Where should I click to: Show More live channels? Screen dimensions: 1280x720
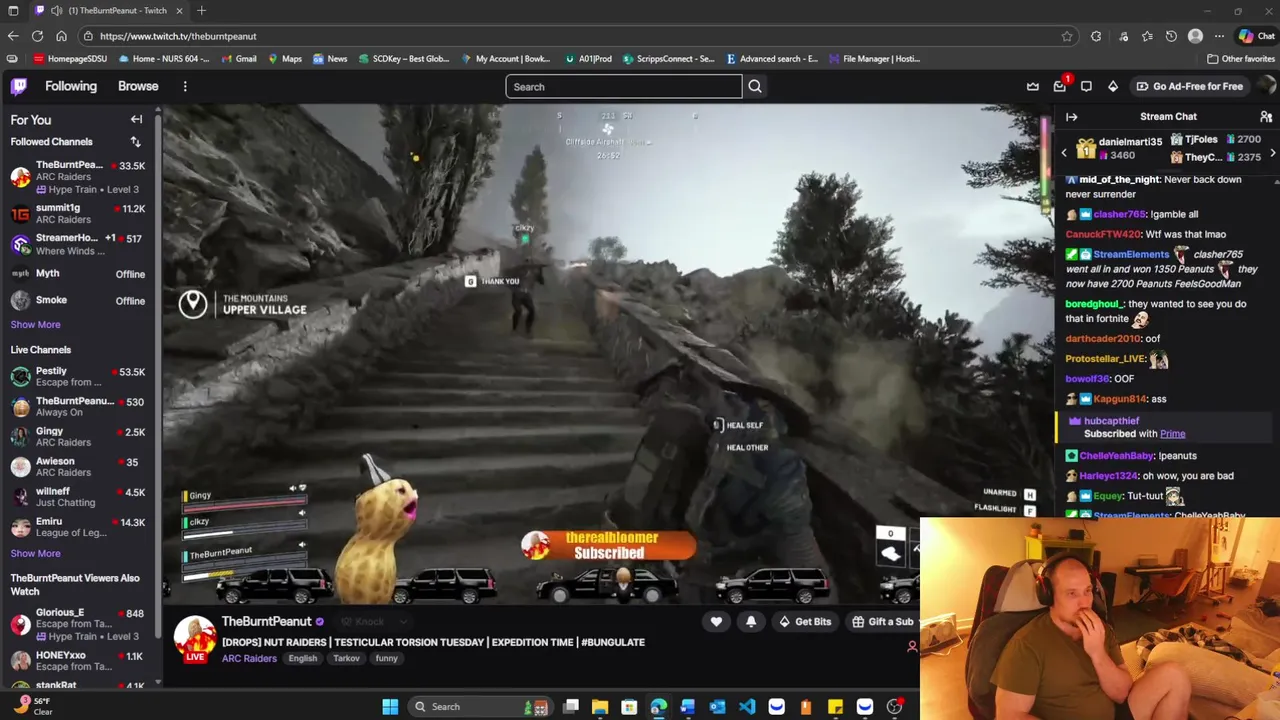[x=35, y=553]
